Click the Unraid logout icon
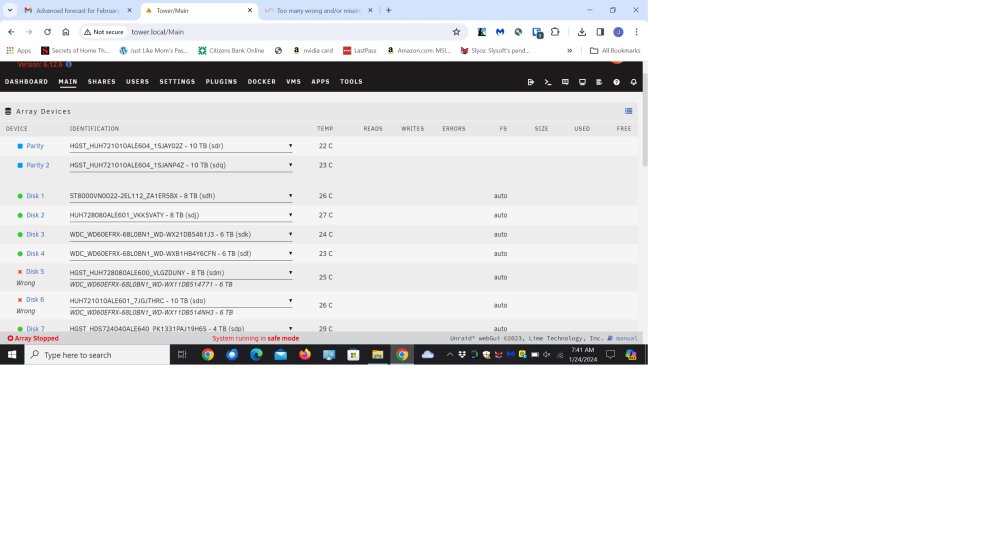 [x=531, y=82]
